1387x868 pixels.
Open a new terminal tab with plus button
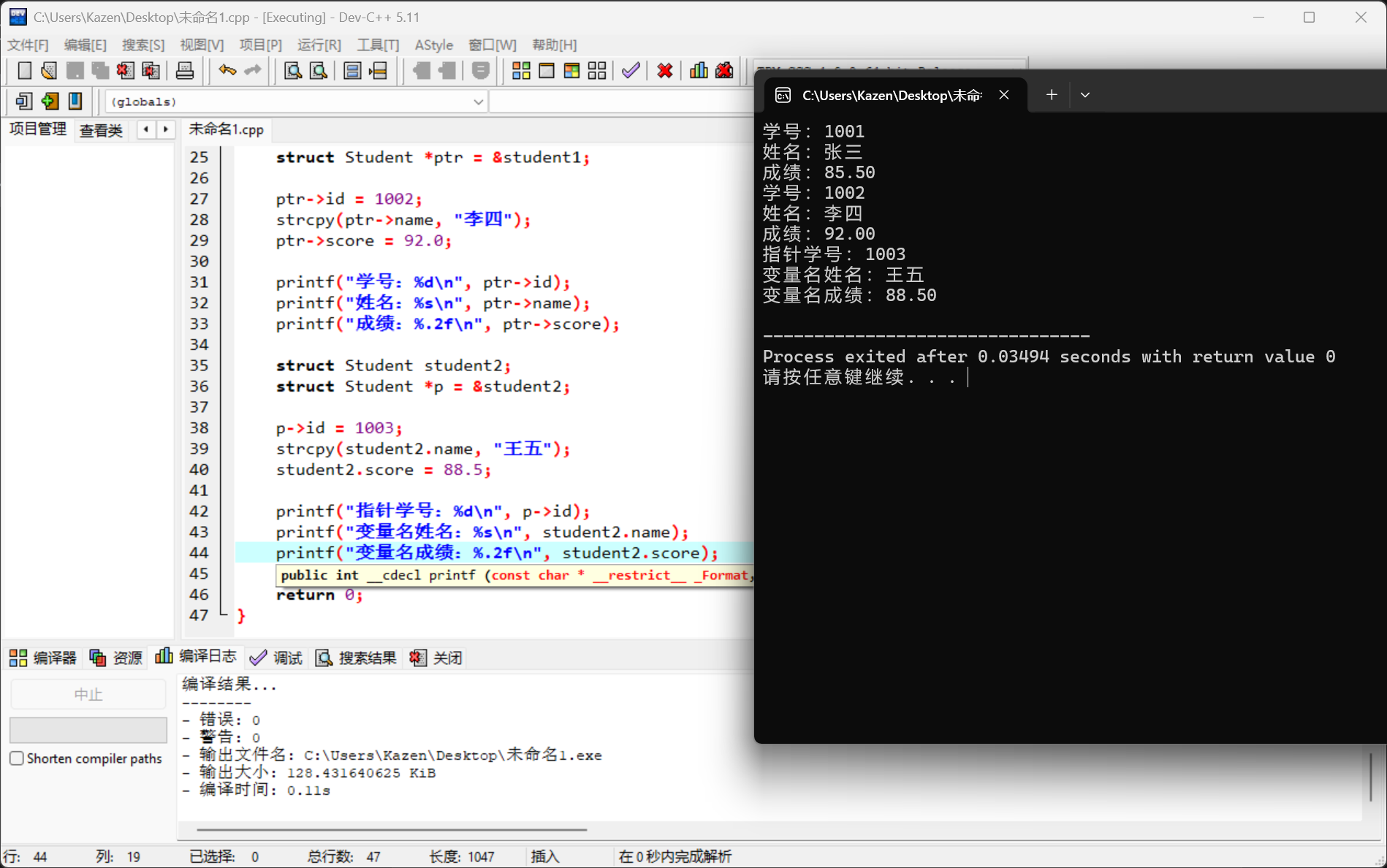pyautogui.click(x=1051, y=94)
